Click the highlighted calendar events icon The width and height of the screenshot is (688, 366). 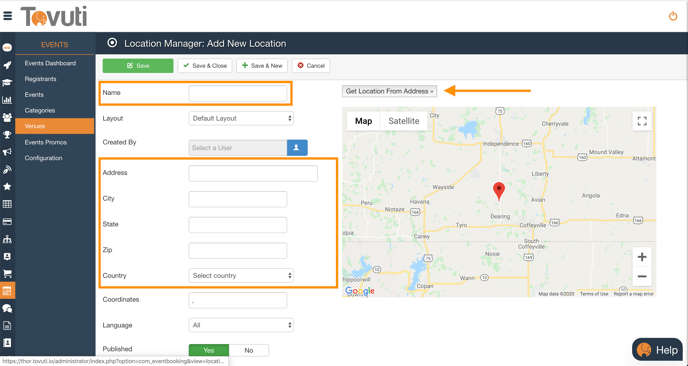coord(7,291)
